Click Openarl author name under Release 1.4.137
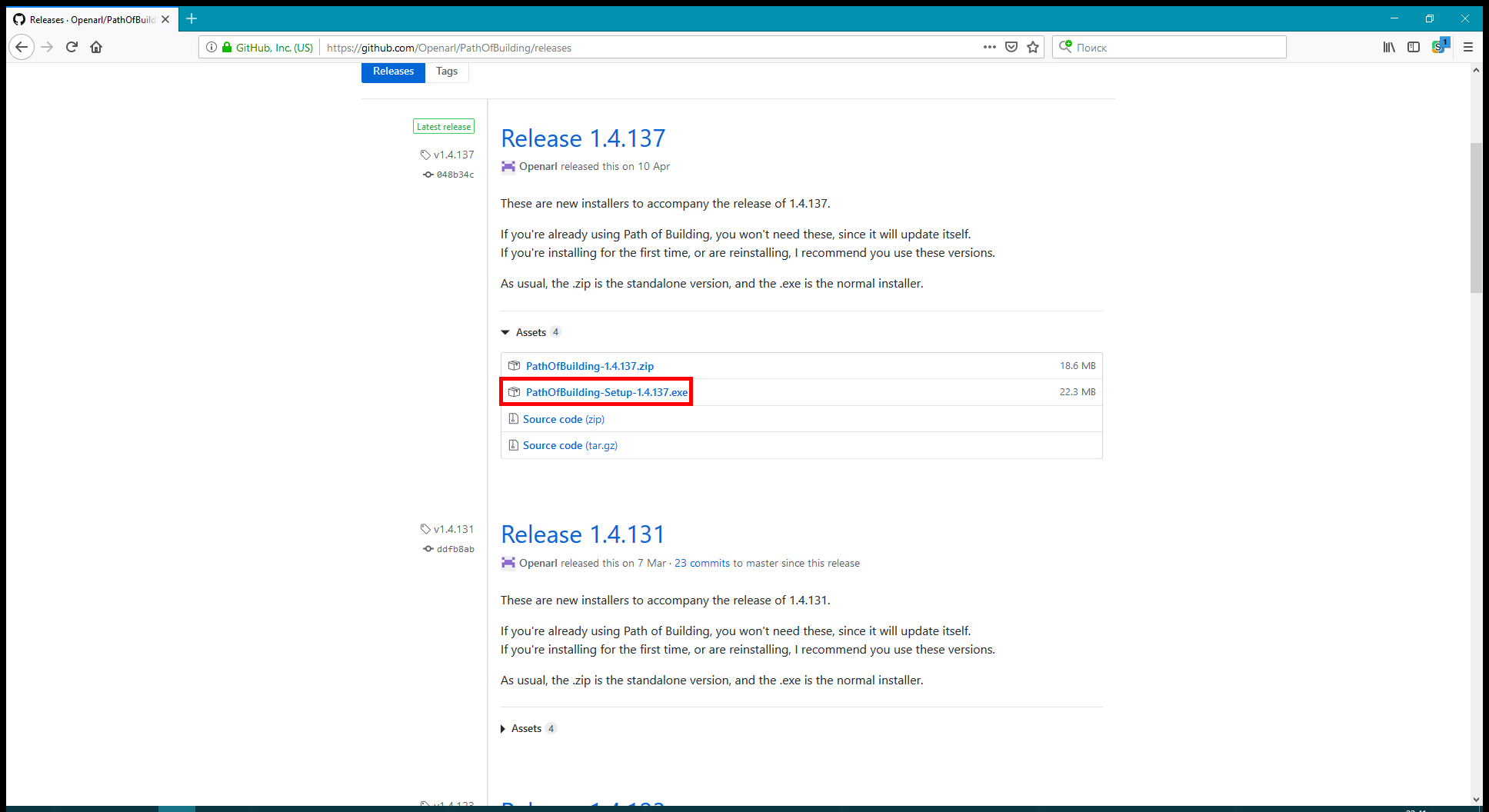Viewport: 1489px width, 812px height. [538, 166]
